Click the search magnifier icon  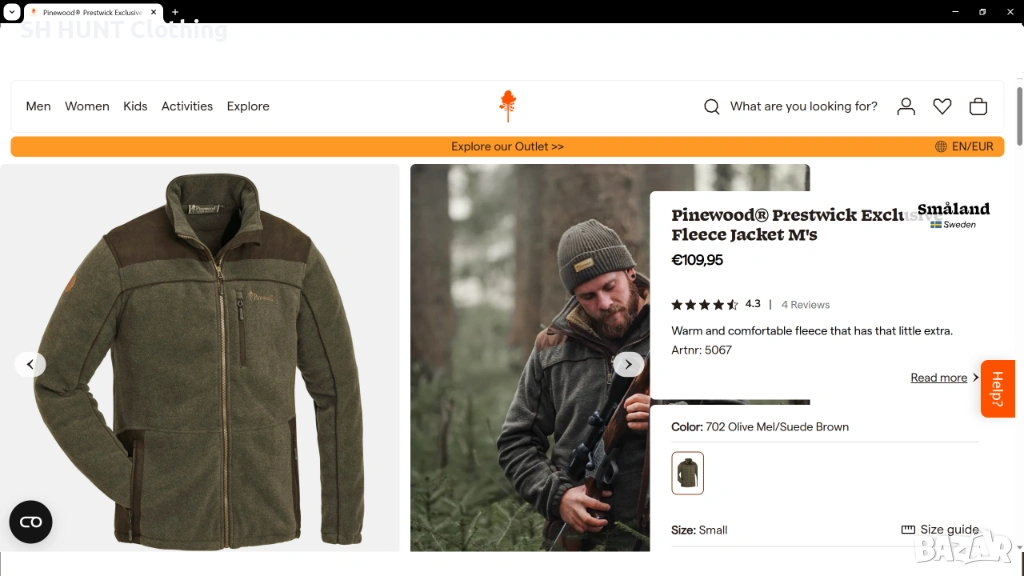click(x=712, y=107)
